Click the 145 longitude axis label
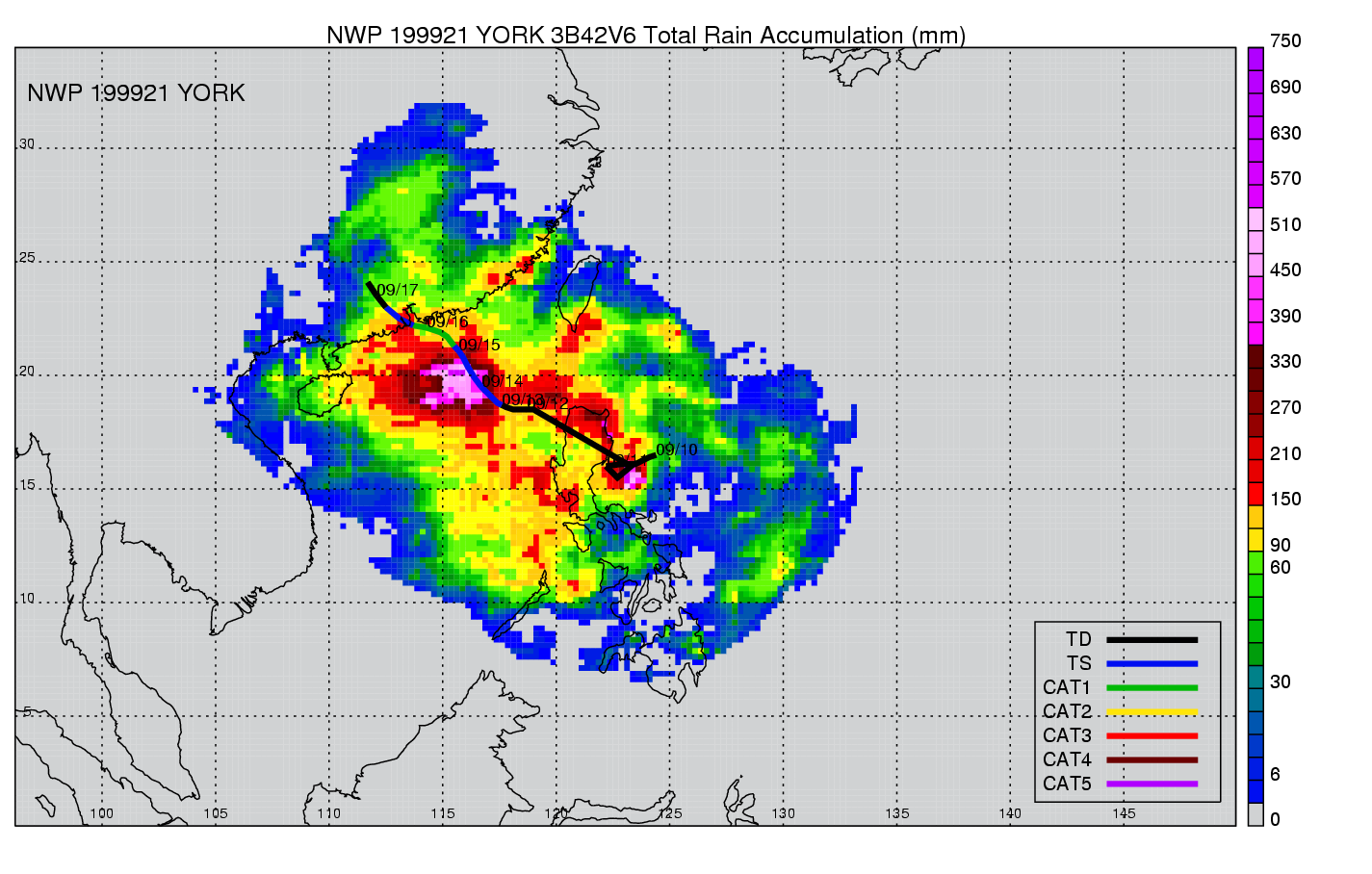1372x874 pixels. point(1124,813)
